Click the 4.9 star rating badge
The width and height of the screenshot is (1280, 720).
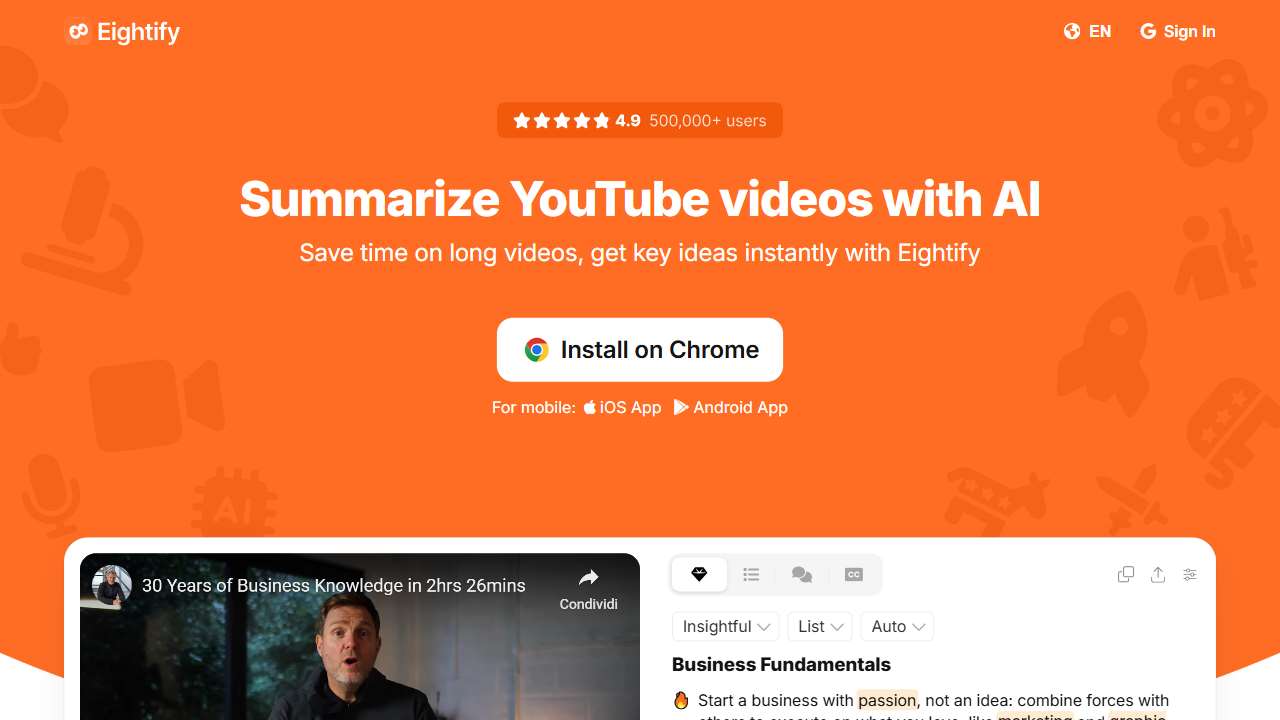[640, 120]
